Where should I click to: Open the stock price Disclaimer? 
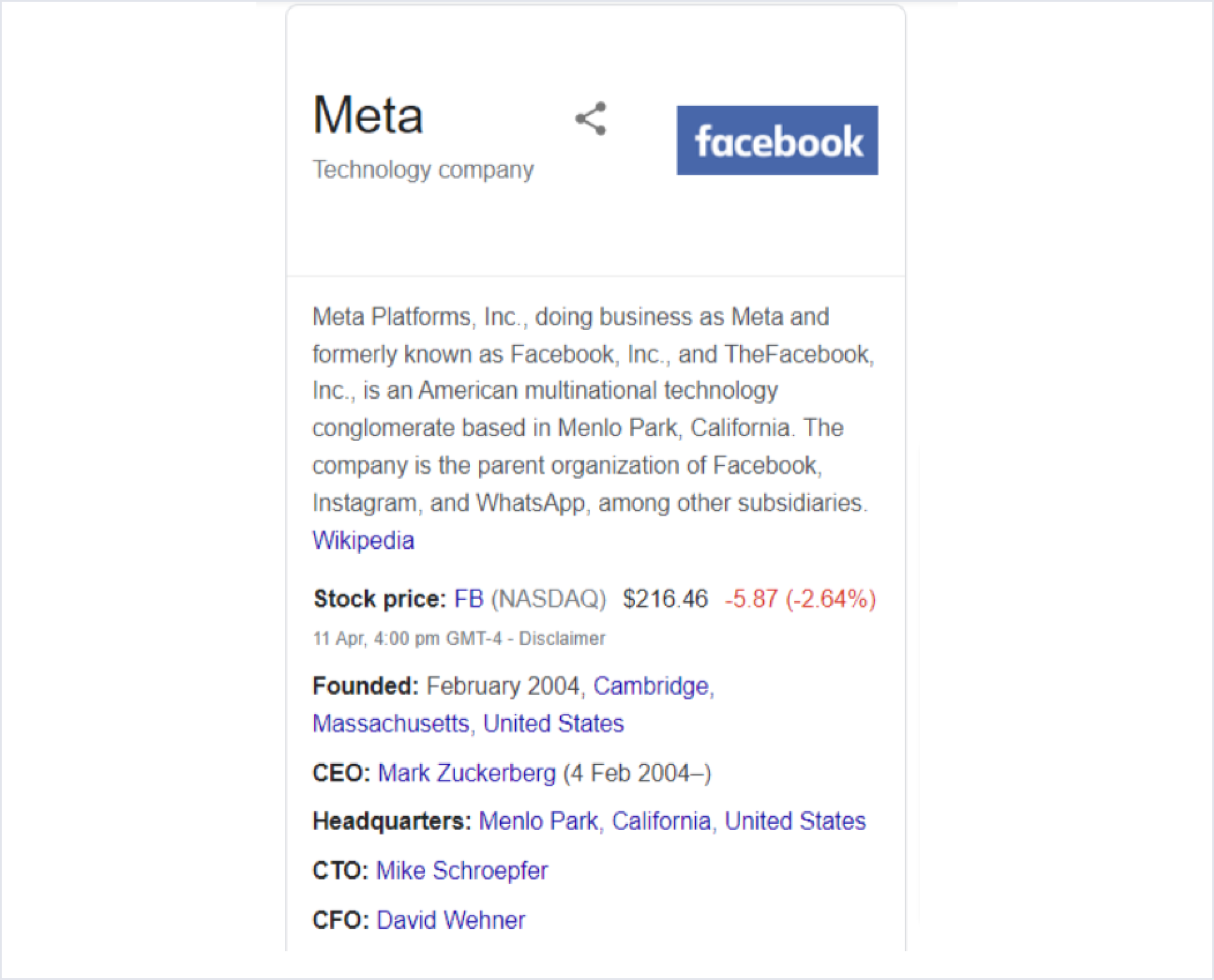pyautogui.click(x=562, y=638)
